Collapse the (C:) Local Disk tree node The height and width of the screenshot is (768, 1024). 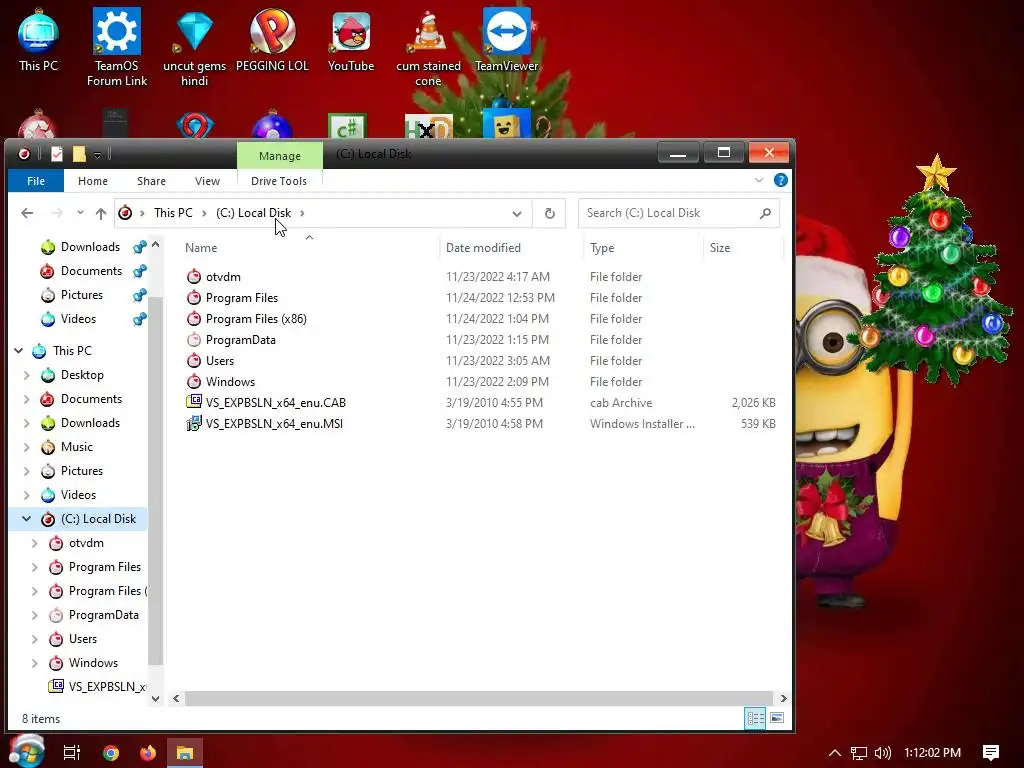[27, 519]
